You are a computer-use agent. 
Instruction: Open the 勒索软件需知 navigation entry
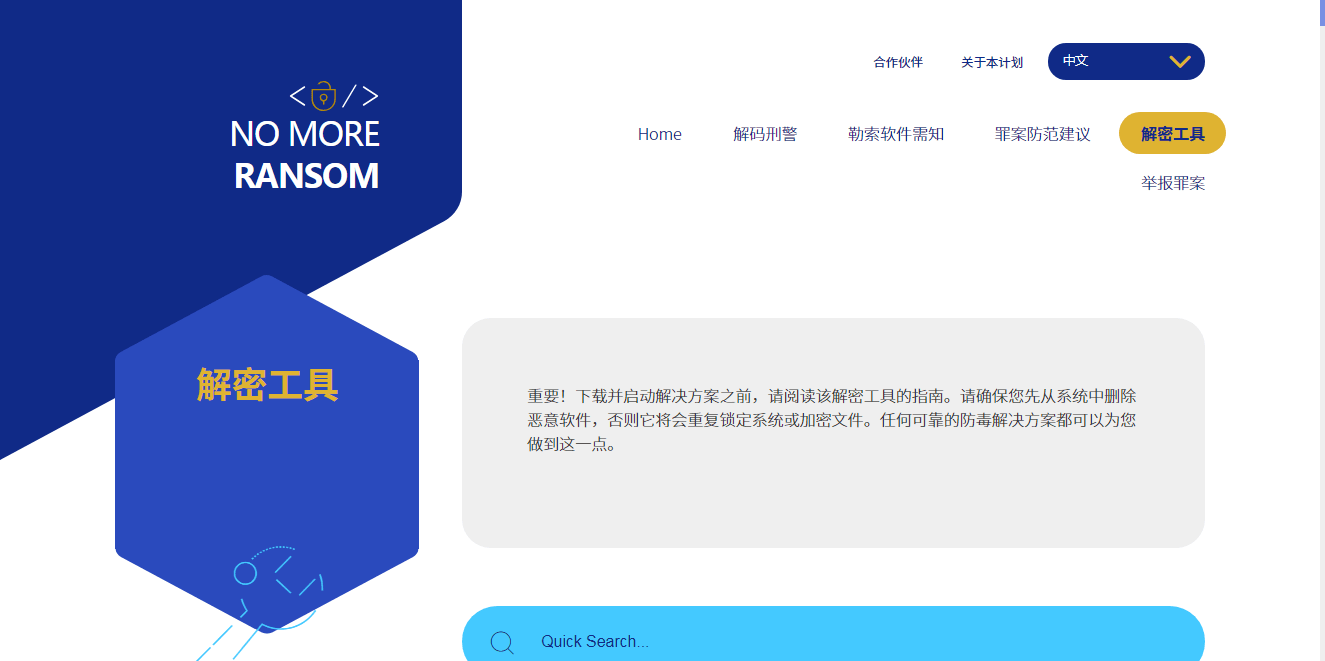(894, 133)
